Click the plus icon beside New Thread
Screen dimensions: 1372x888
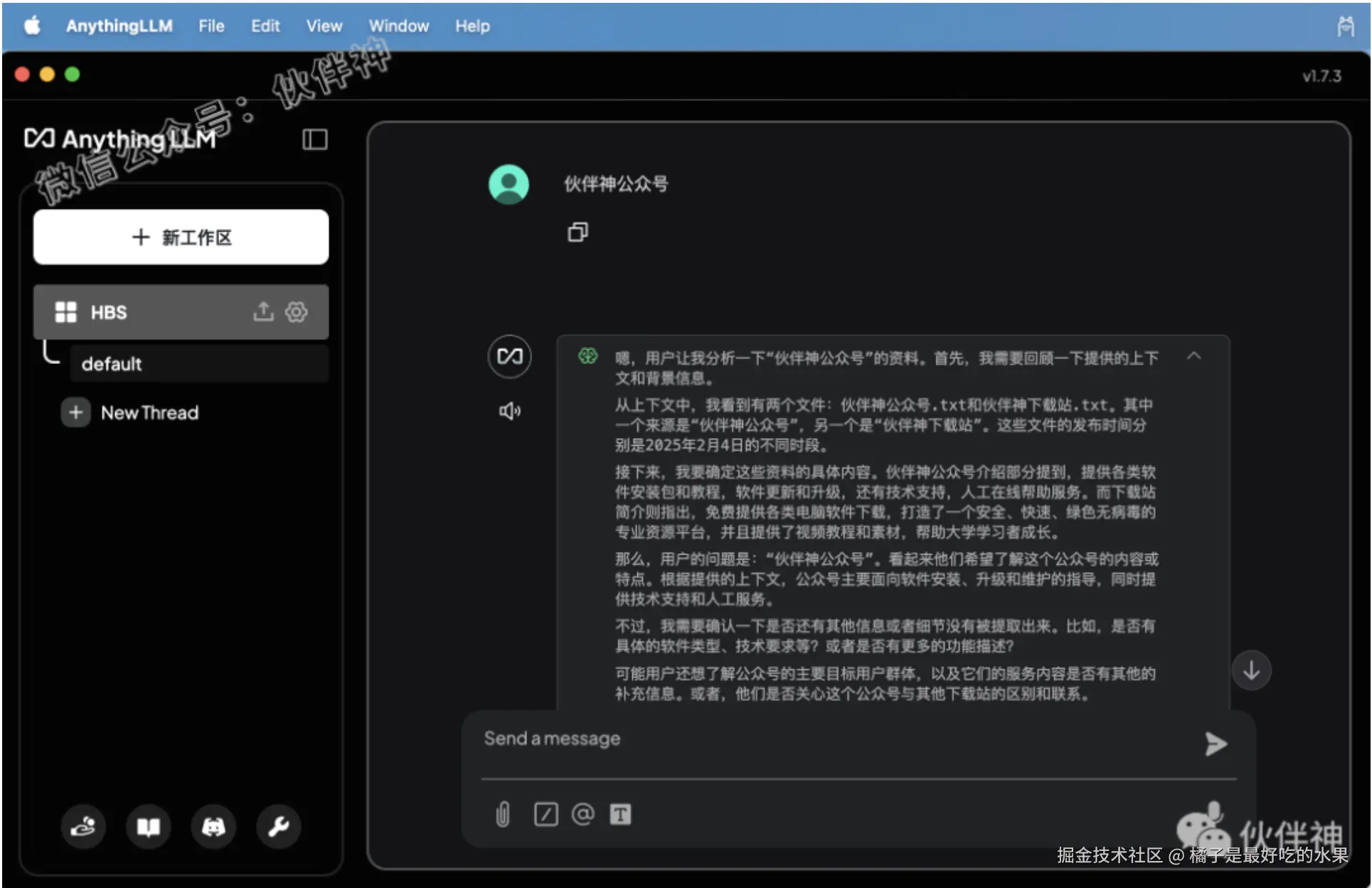[x=75, y=412]
